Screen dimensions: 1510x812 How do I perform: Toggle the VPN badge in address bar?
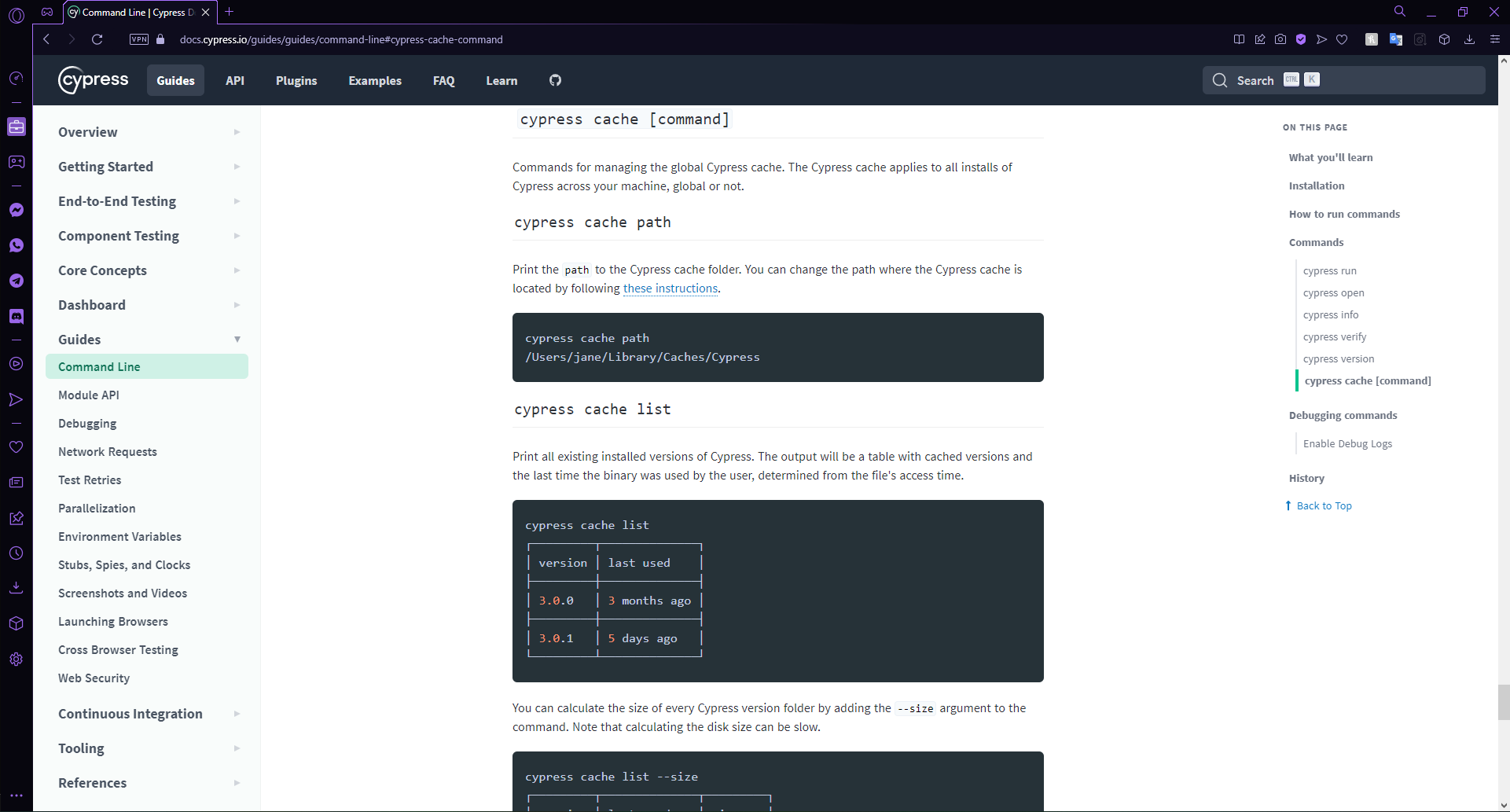click(139, 39)
